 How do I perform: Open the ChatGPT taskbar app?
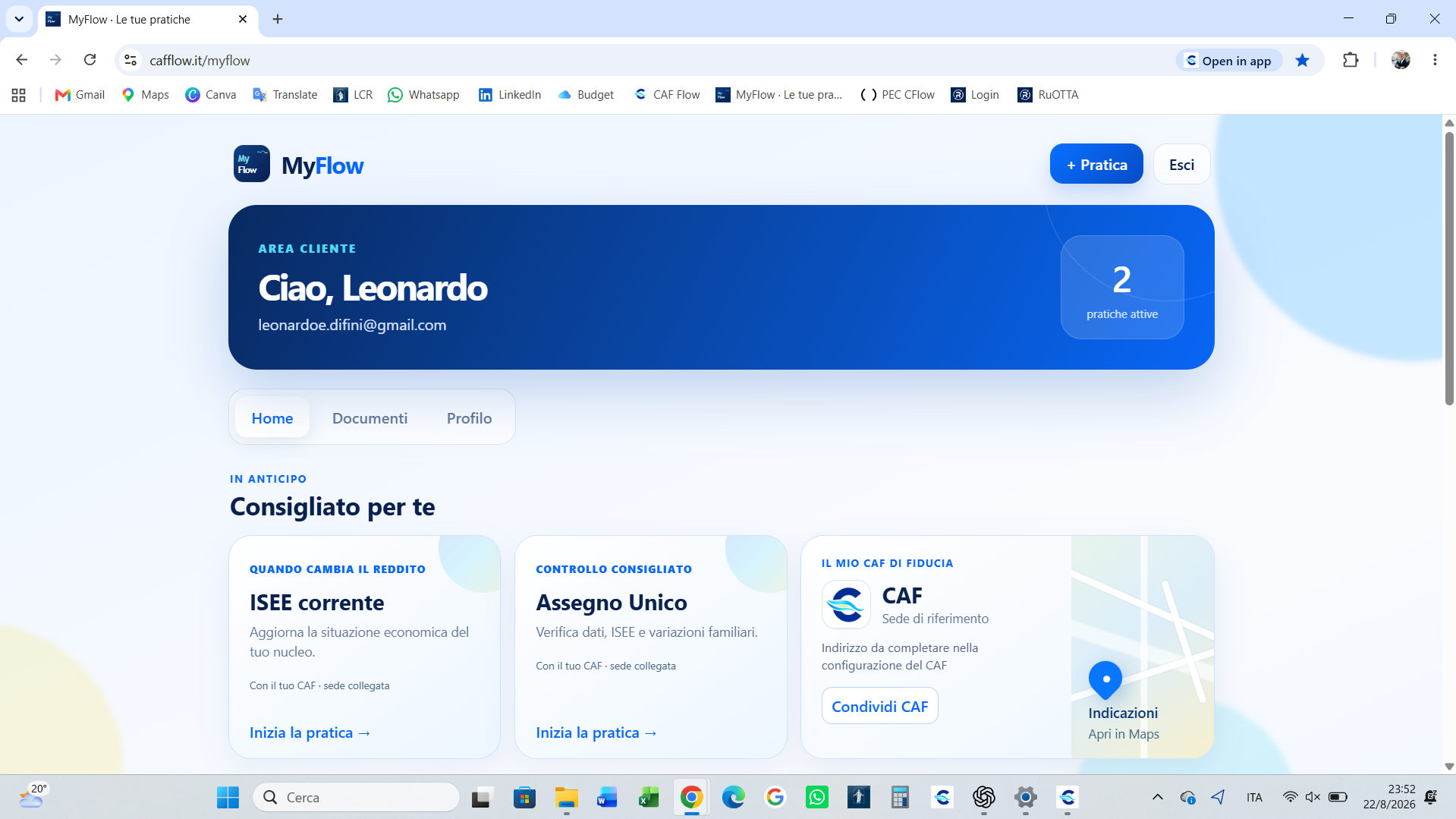point(983,797)
